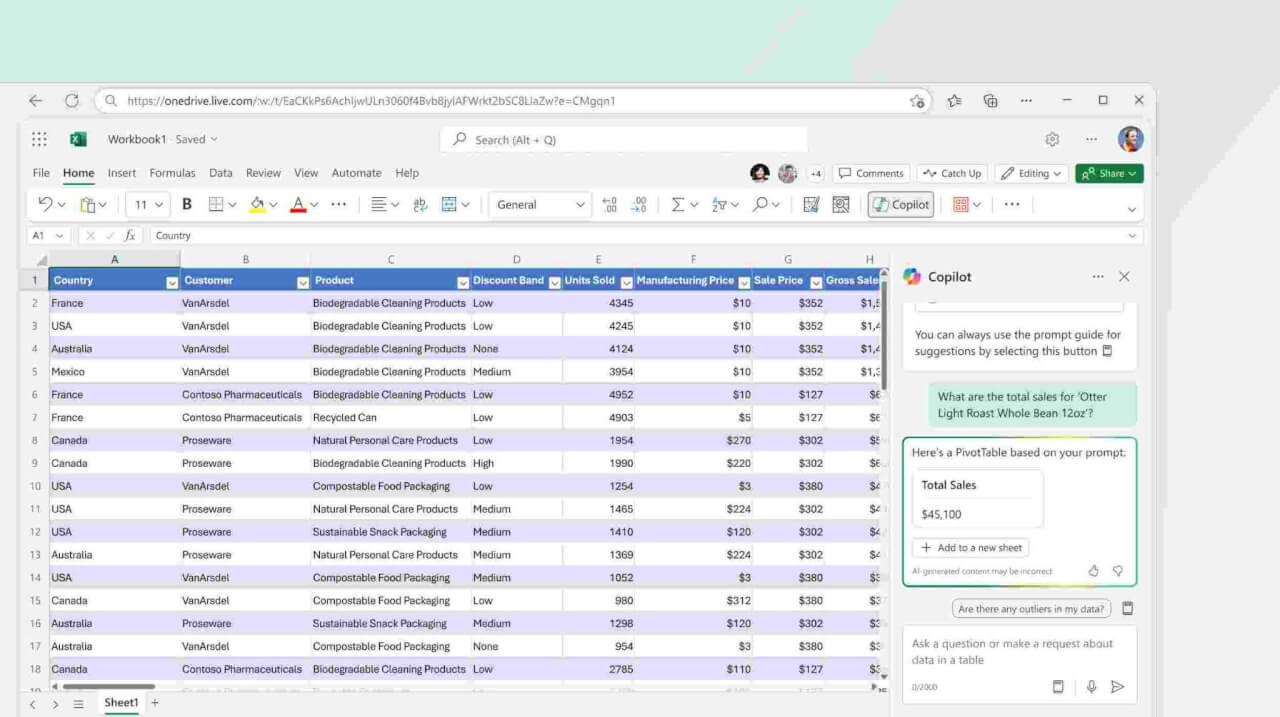1280x717 pixels.
Task: Click the AutoSum sigma icon
Action: coord(678,204)
